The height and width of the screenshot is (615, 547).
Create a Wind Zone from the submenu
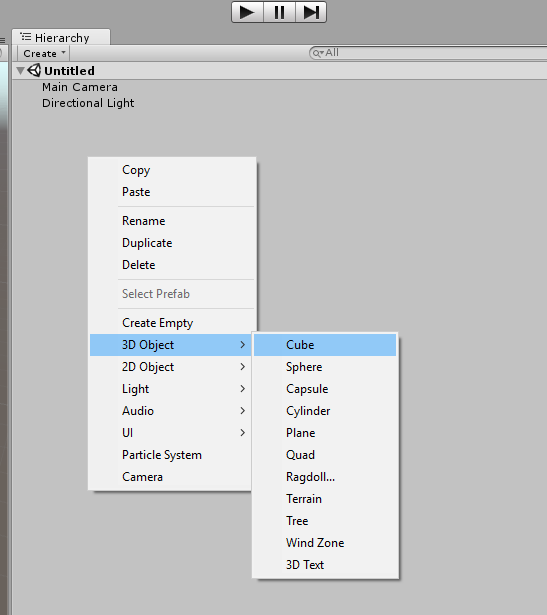tap(325, 542)
